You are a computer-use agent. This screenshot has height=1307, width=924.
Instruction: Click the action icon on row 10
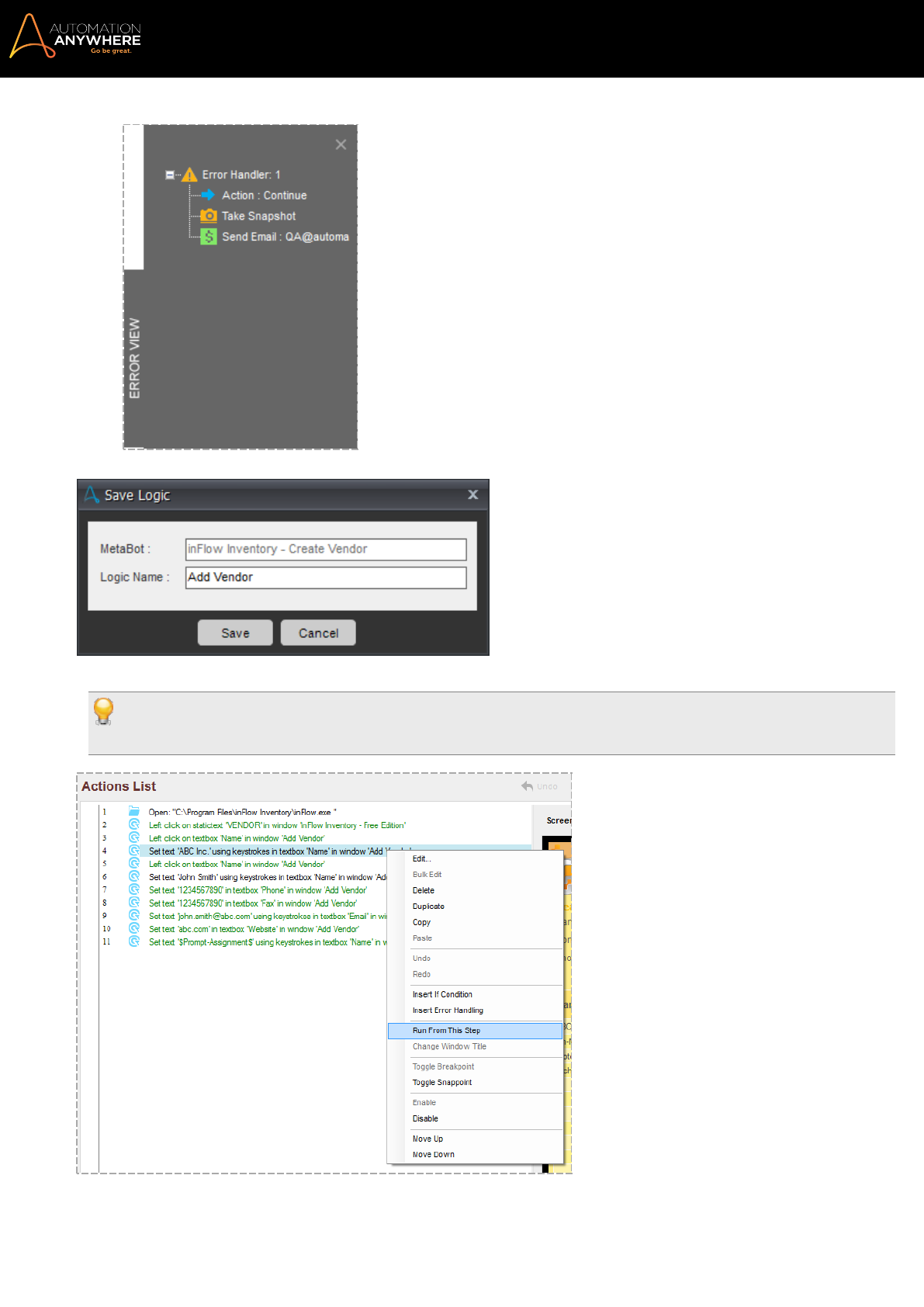point(134,928)
